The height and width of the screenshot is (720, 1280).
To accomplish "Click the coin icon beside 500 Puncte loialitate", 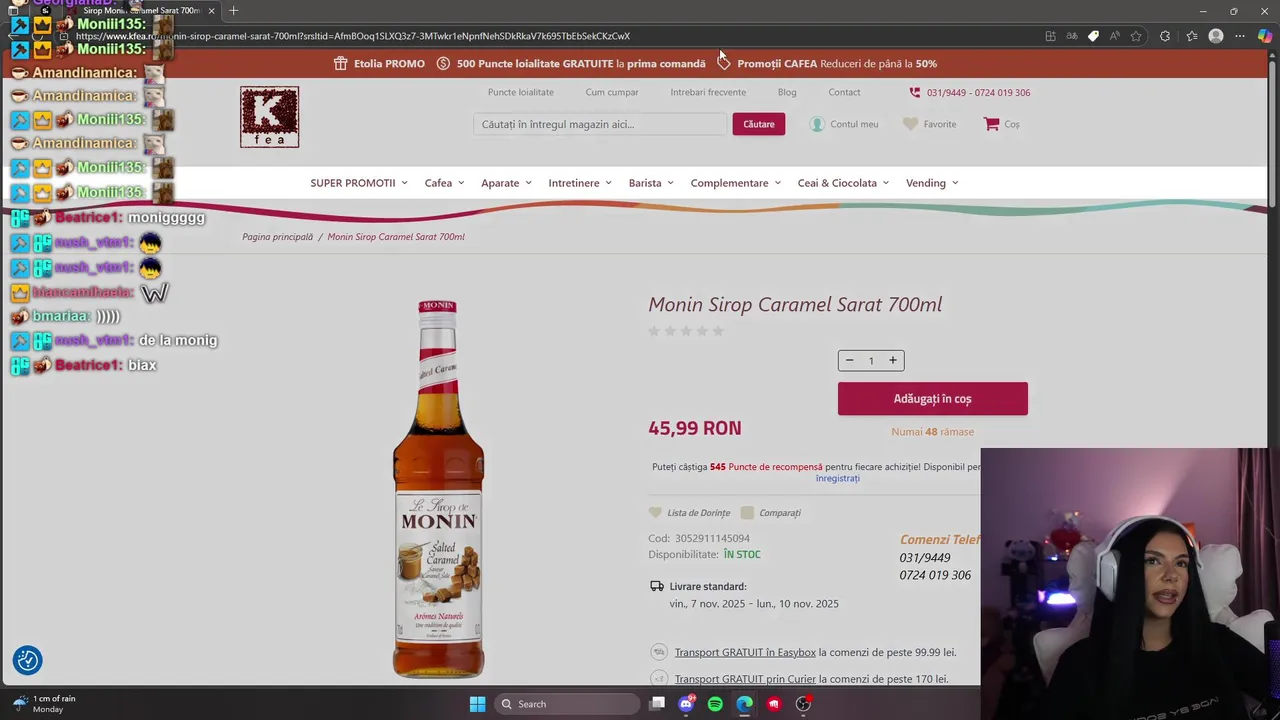I will [443, 63].
